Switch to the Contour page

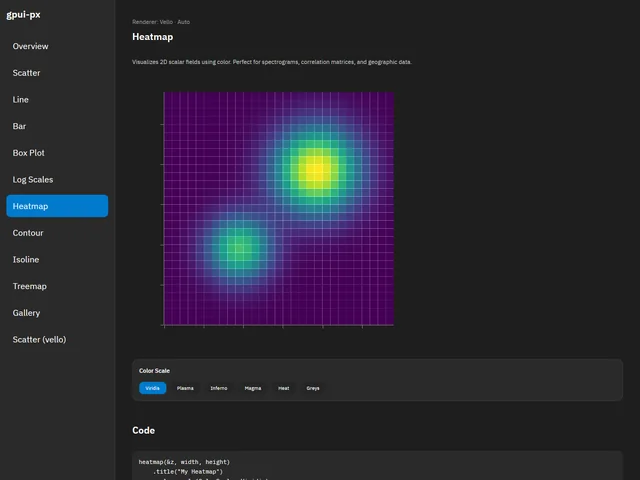tap(57, 233)
